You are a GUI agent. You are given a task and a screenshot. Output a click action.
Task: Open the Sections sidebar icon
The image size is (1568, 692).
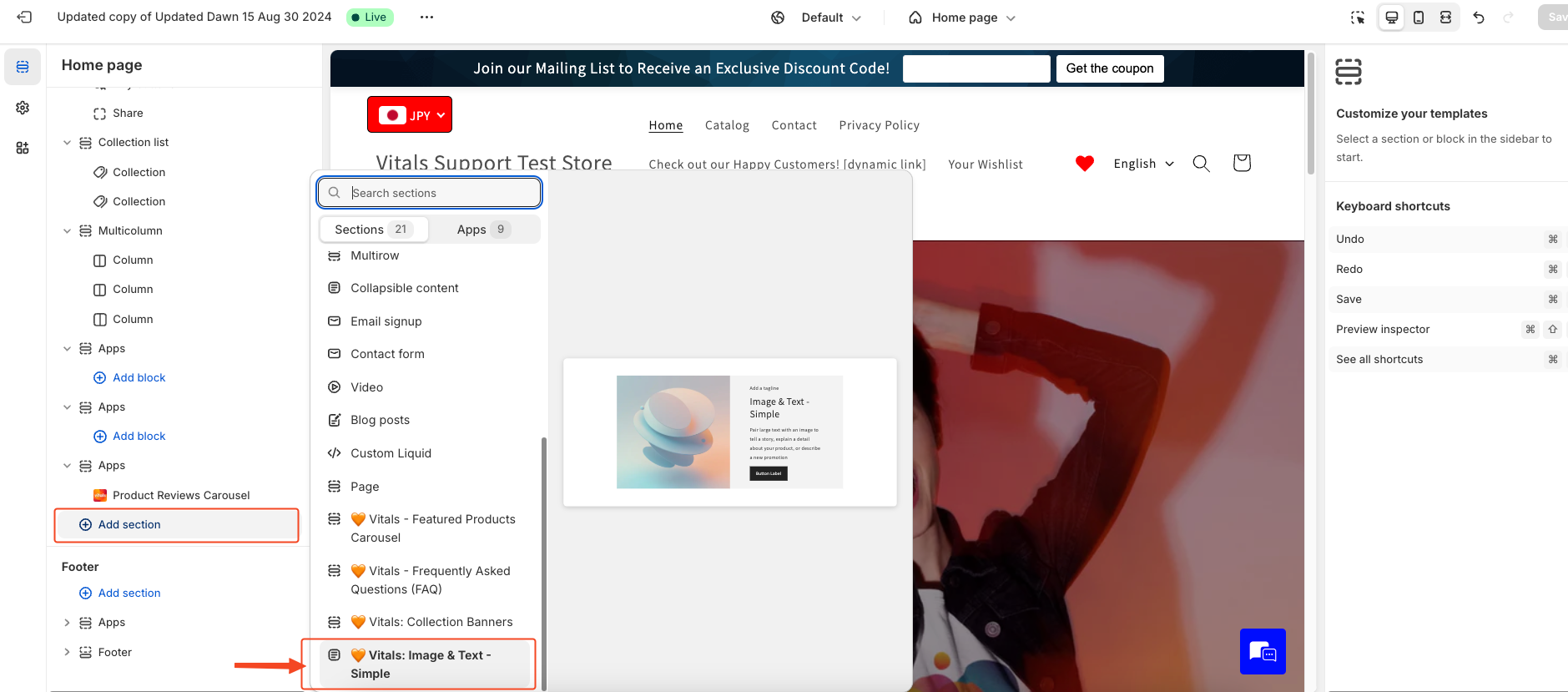pos(23,67)
